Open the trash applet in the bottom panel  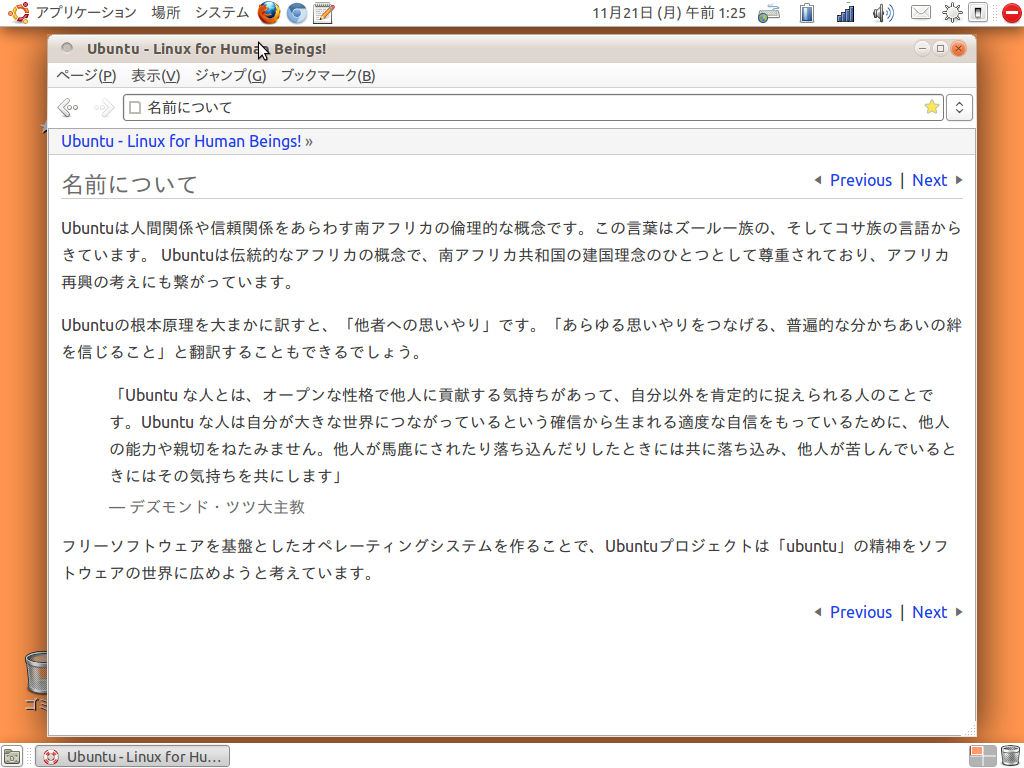tap(1011, 756)
